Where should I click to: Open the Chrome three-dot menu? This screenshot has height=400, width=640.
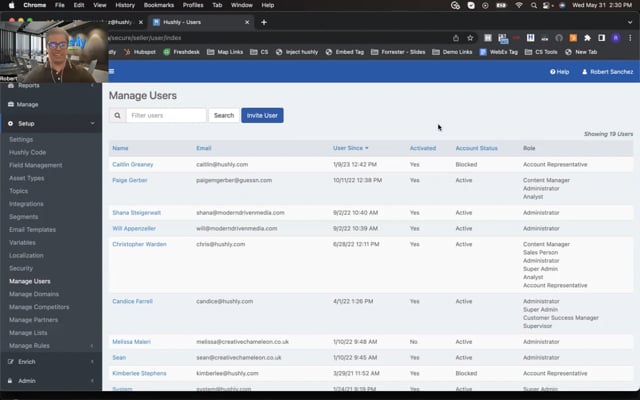[629, 38]
